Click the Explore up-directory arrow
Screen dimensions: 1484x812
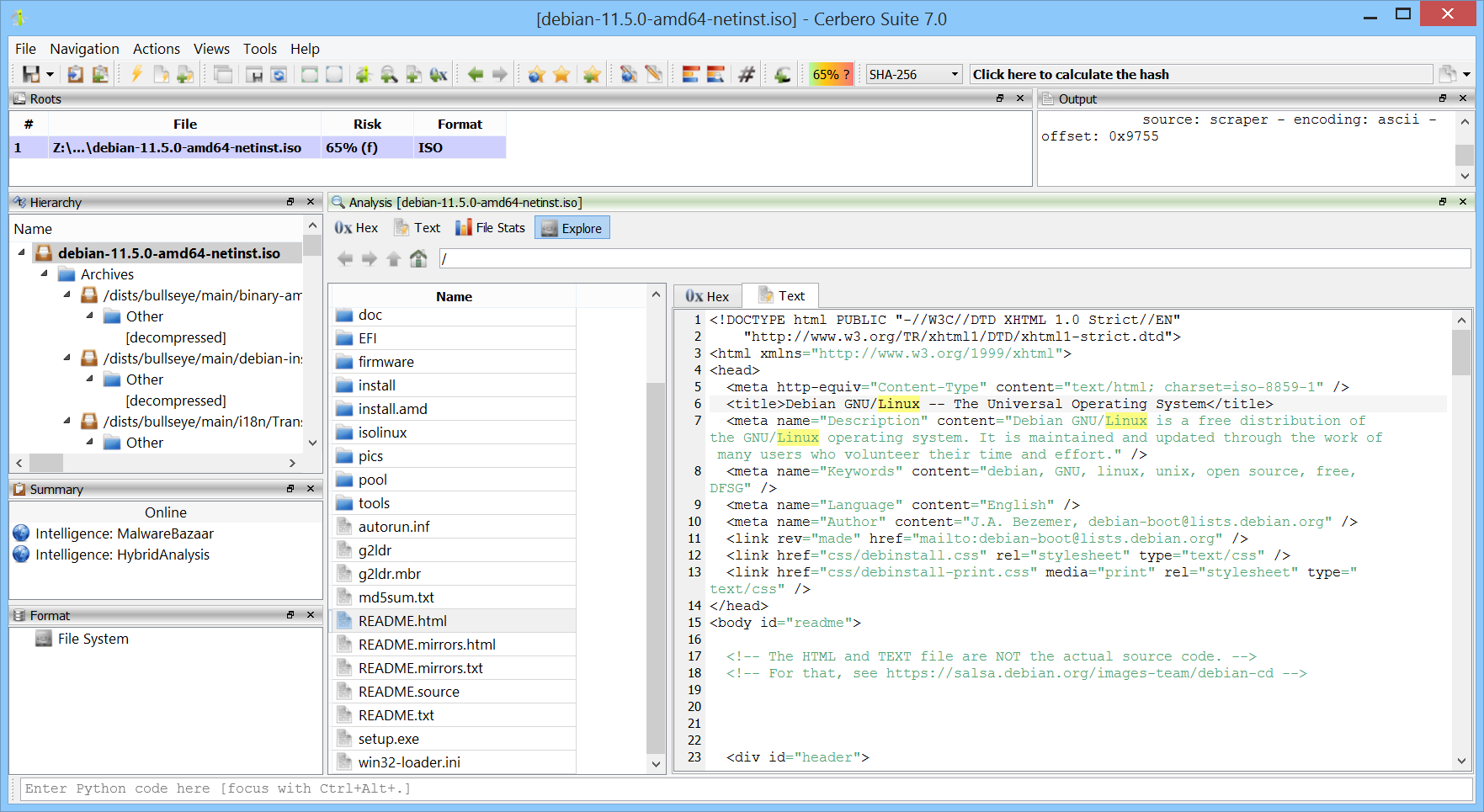(394, 259)
